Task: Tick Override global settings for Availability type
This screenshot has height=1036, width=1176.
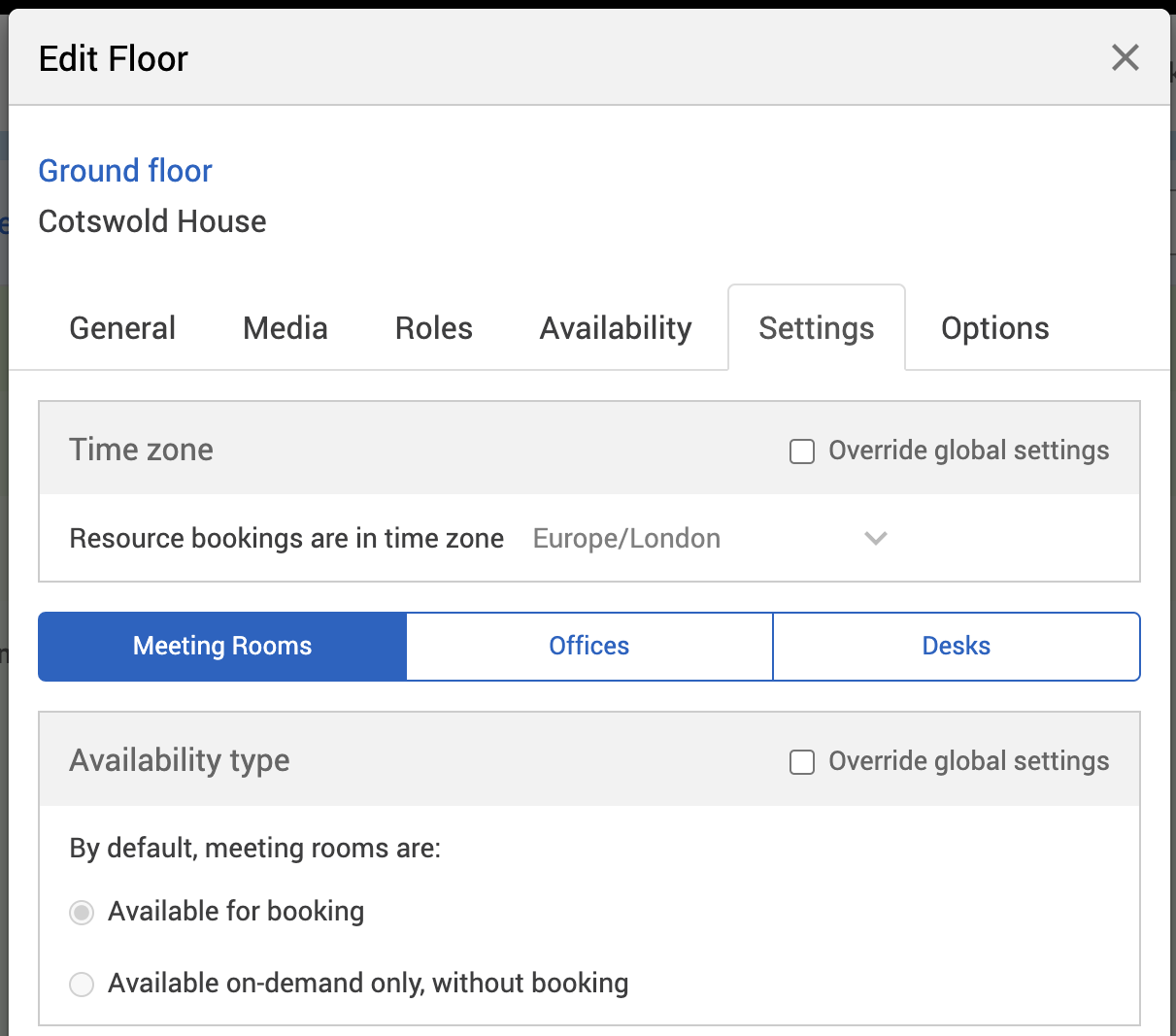Action: coord(802,762)
